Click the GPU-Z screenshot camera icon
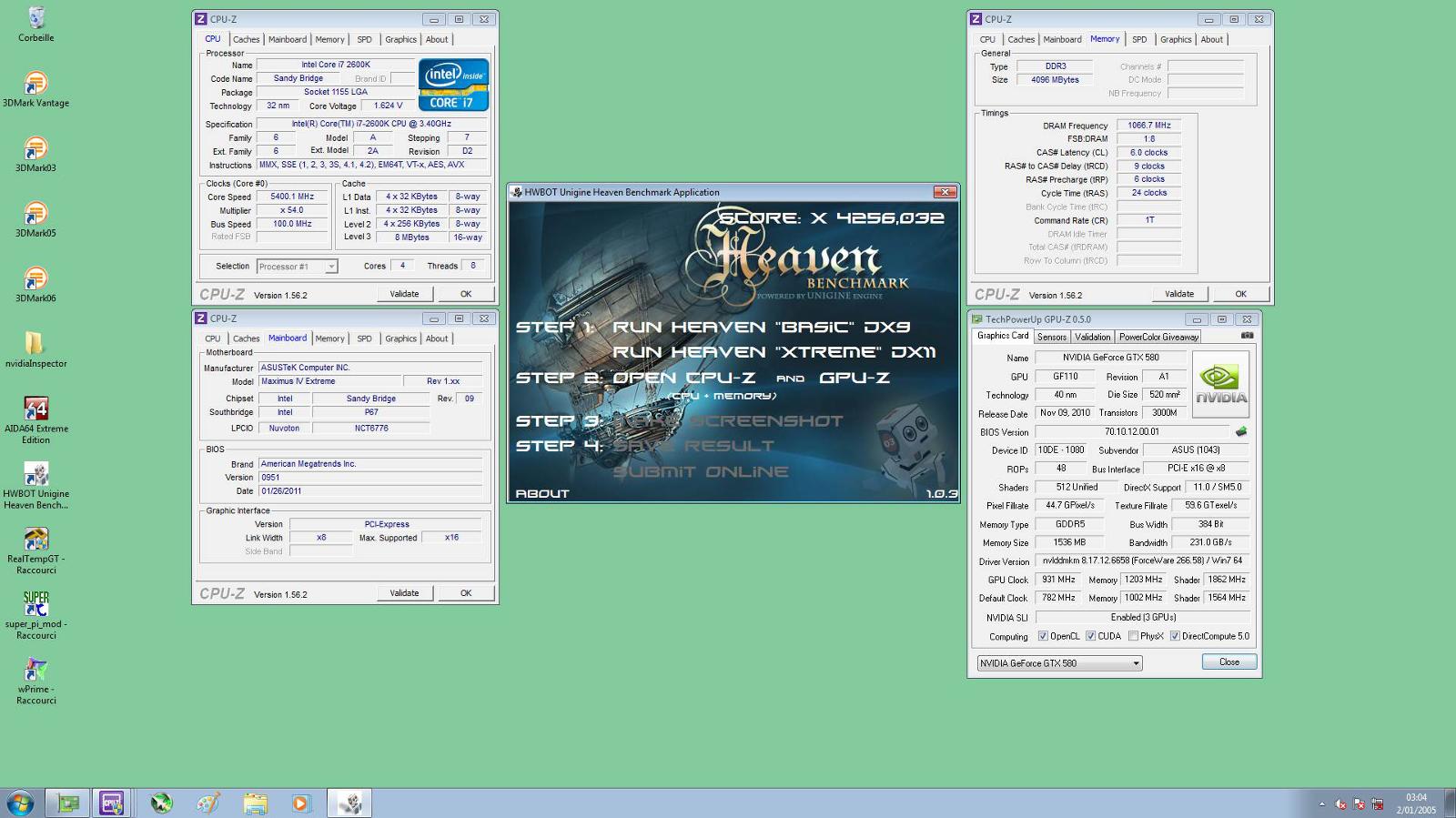Viewport: 1456px width, 818px height. point(1247,336)
